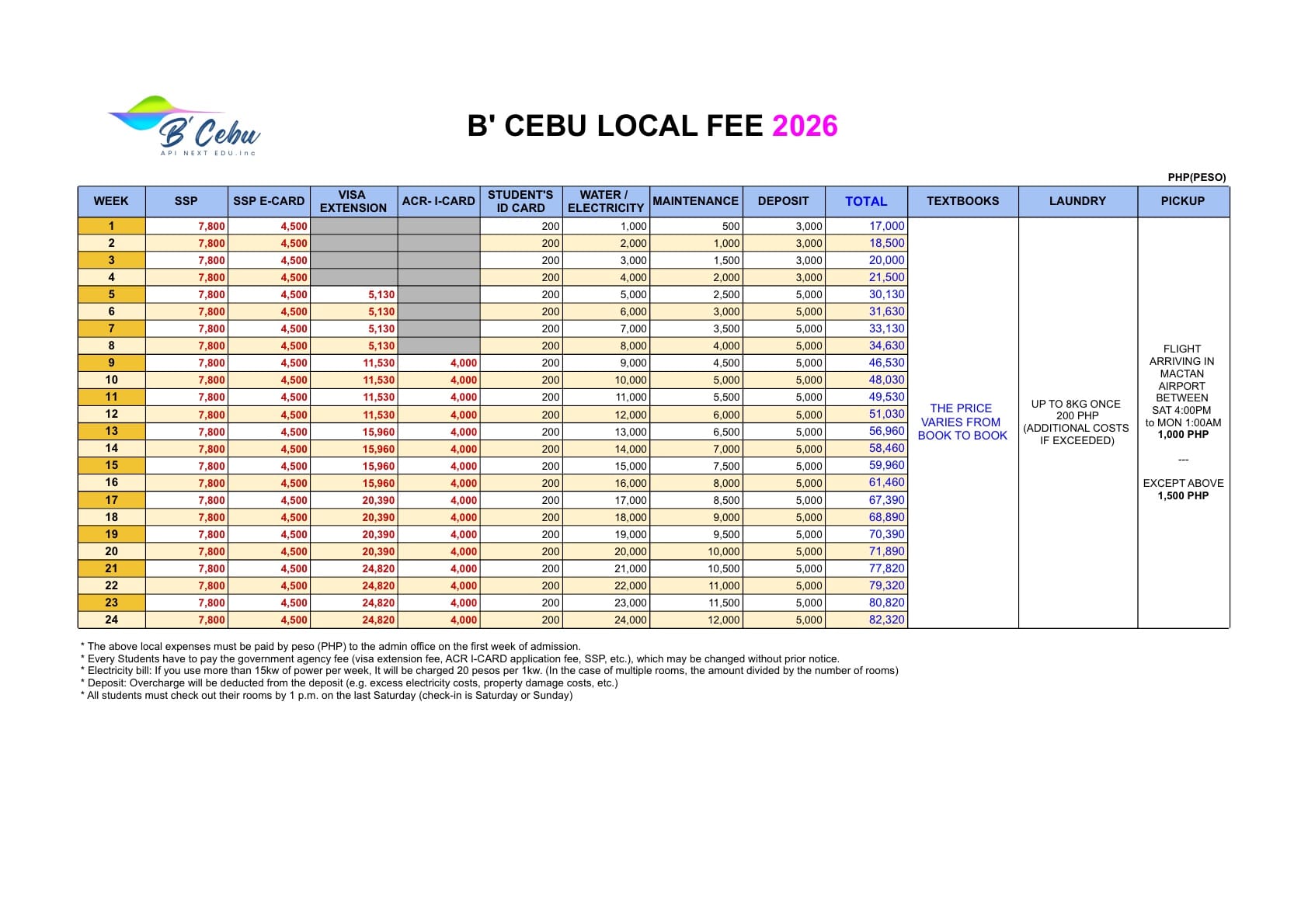Screen dimensions: 1308x924
Task: Select the VISA EXTENSION column header
Action: coord(353,201)
